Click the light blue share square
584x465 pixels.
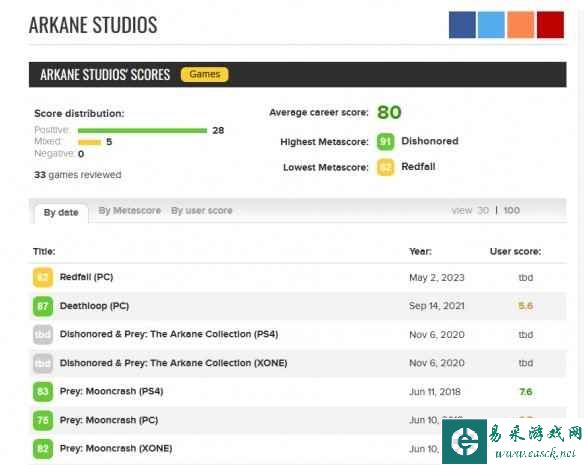tap(491, 25)
